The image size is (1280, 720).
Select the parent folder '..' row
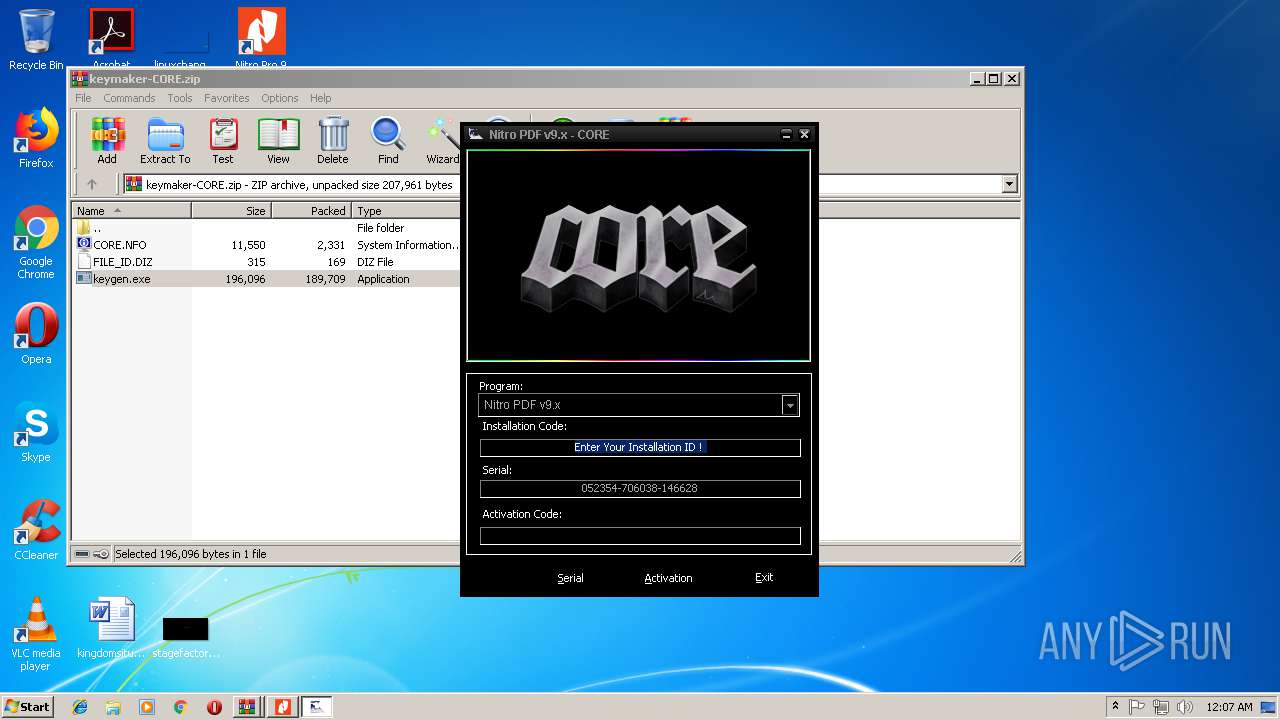pos(266,228)
